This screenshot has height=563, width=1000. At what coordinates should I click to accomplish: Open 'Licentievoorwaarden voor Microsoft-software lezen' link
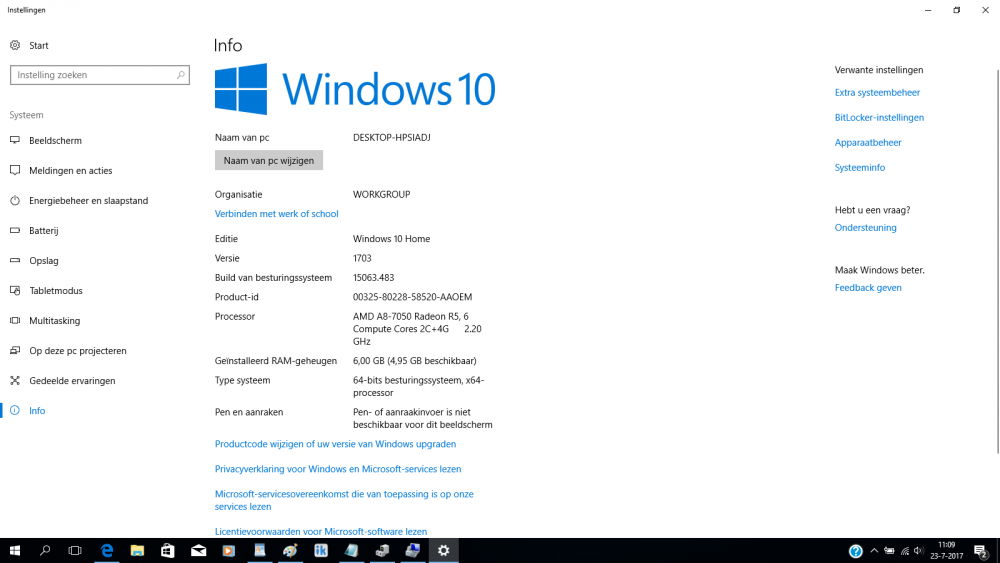321,531
